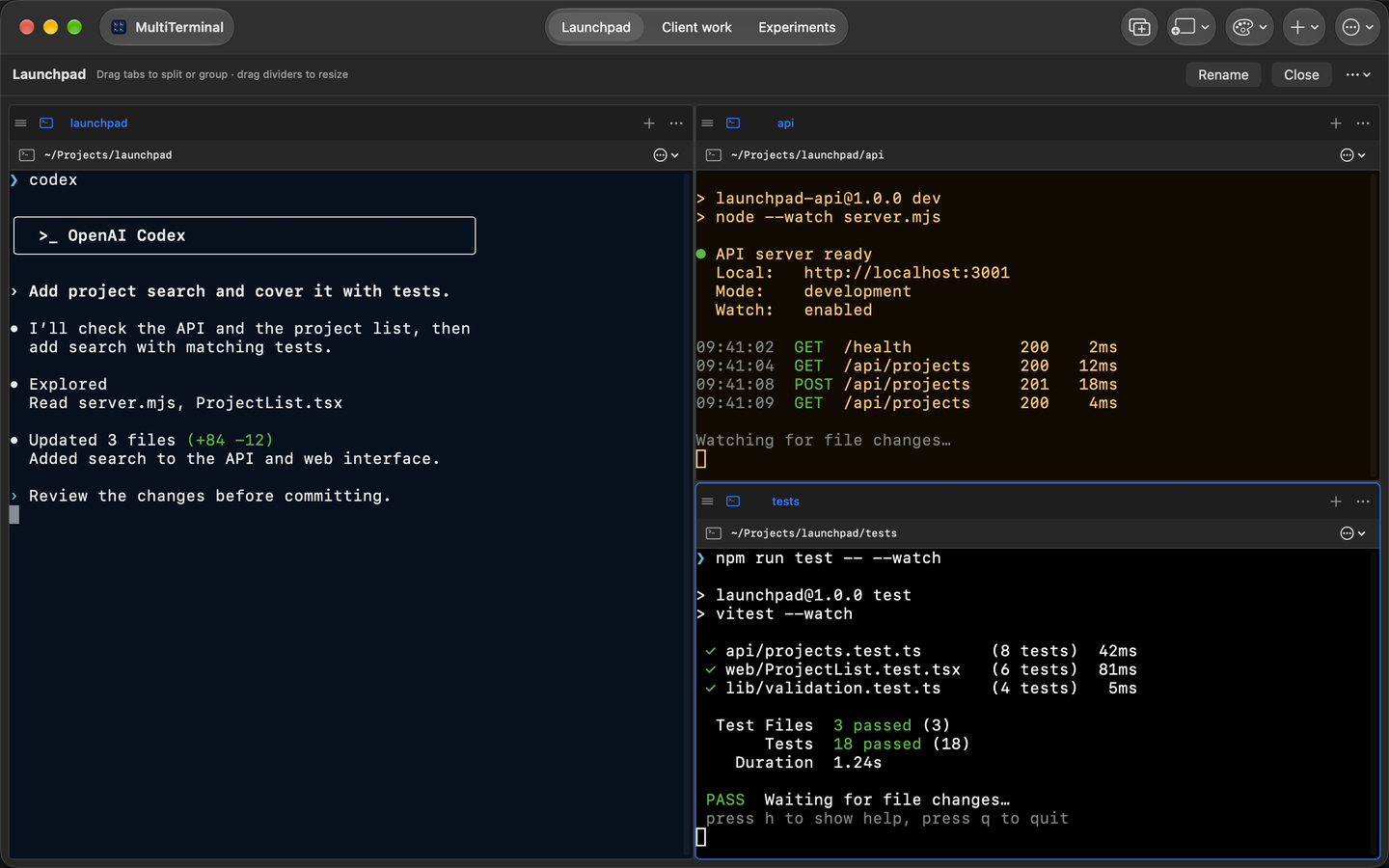
Task: Switch to the Experiments workspace tab
Action: [x=797, y=27]
